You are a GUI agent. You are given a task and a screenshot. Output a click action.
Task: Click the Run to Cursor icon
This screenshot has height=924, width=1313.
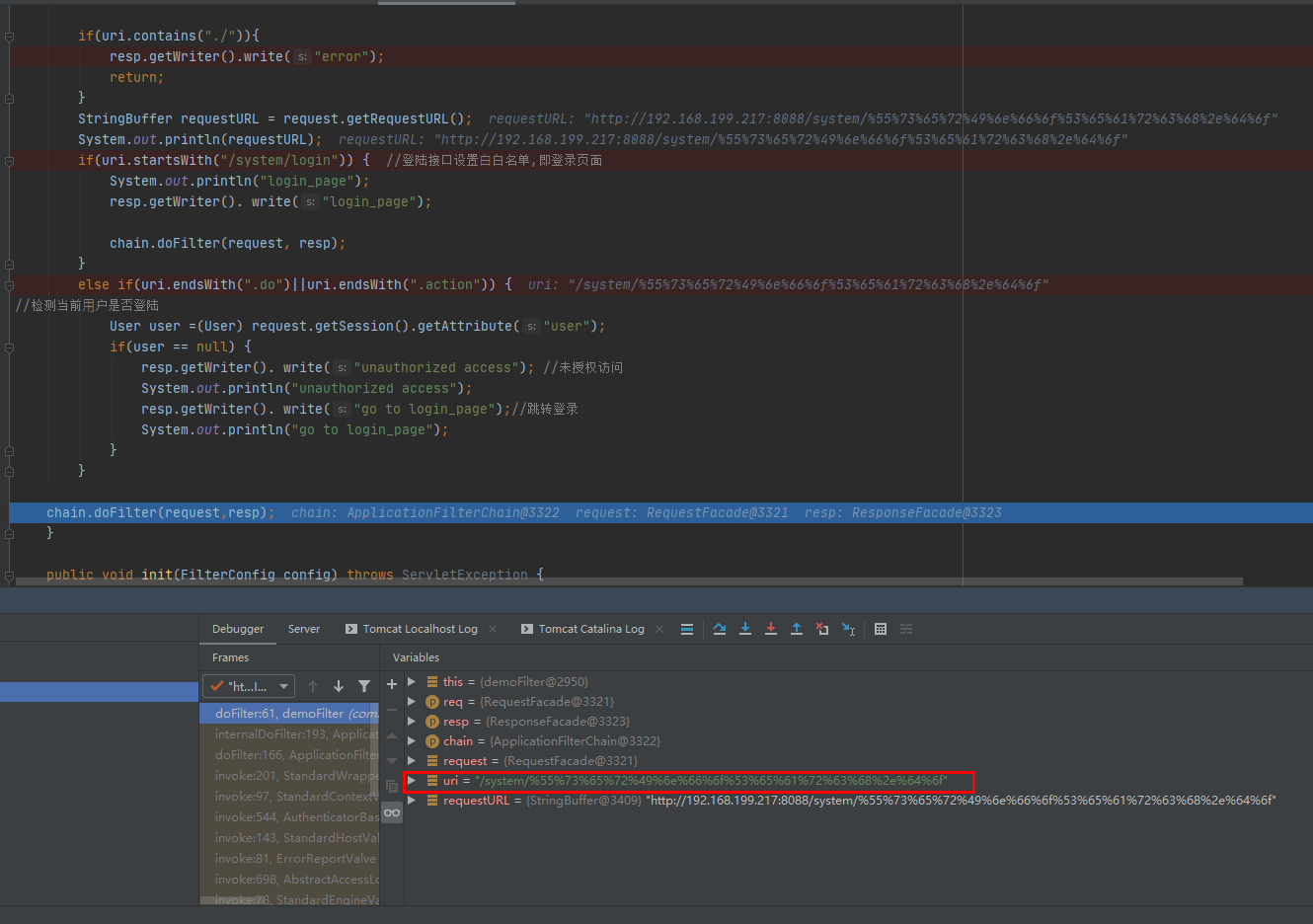click(x=848, y=629)
